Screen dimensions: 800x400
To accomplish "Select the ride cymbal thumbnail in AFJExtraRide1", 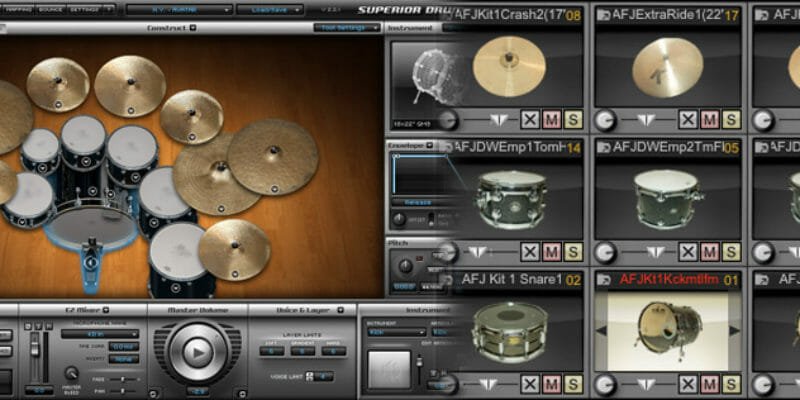I will pos(667,67).
